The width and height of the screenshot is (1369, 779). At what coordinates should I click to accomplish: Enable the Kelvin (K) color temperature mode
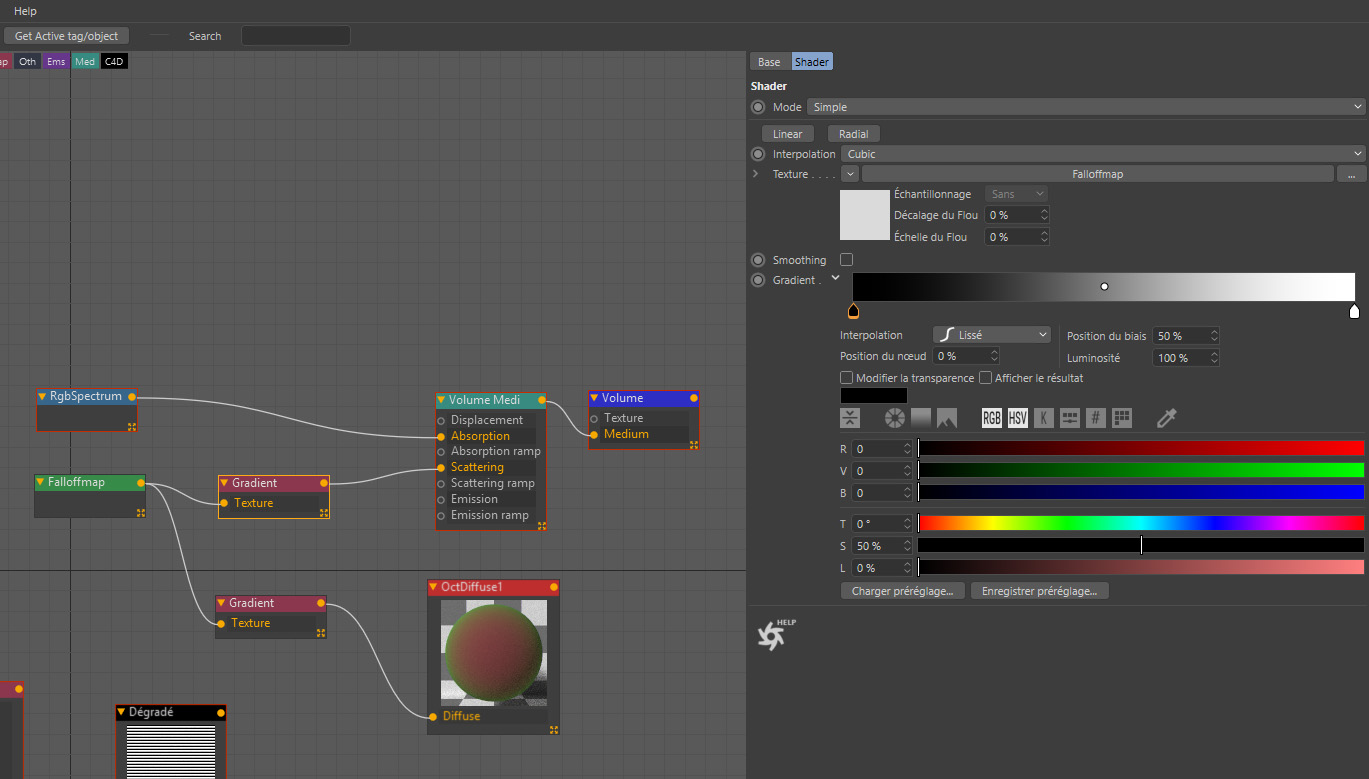tap(1044, 418)
